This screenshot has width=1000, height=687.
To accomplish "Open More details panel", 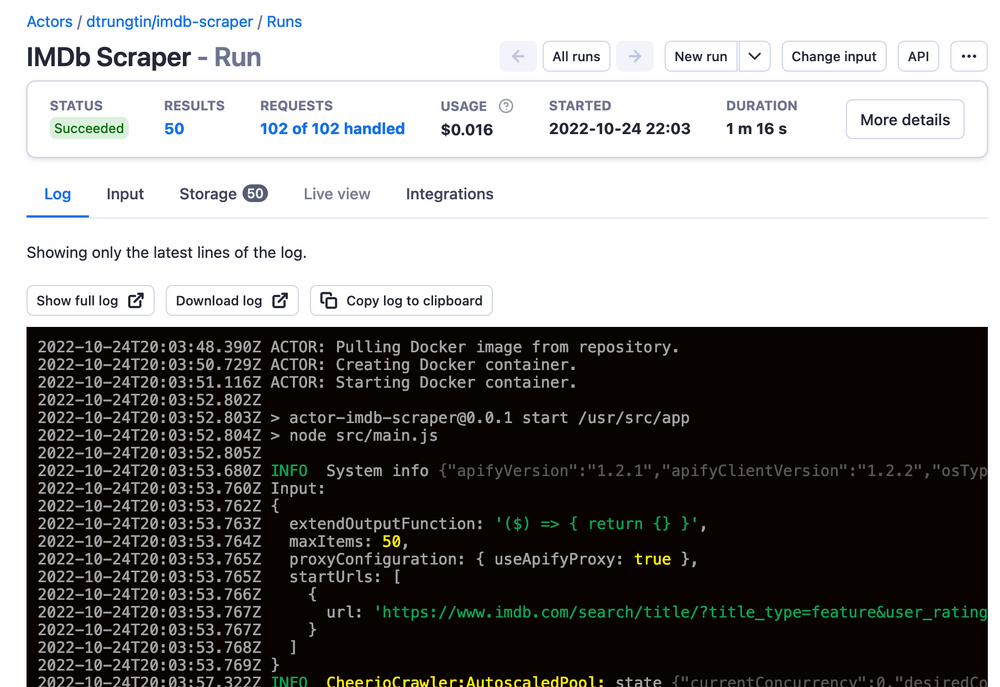I will [904, 119].
